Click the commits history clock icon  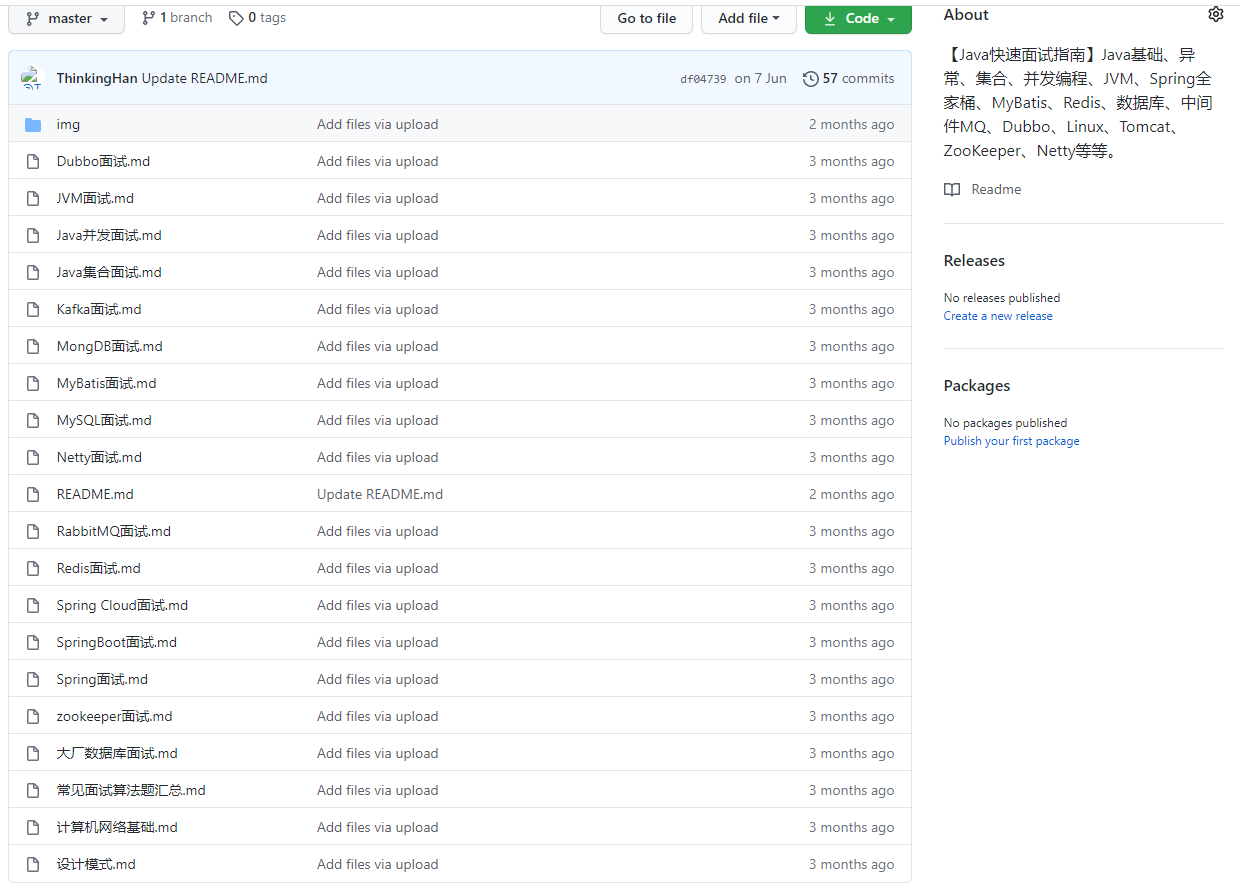click(x=811, y=78)
